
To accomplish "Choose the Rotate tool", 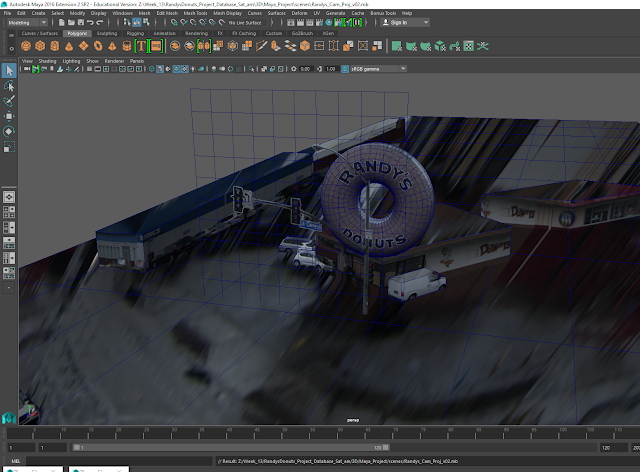I will (x=9, y=131).
